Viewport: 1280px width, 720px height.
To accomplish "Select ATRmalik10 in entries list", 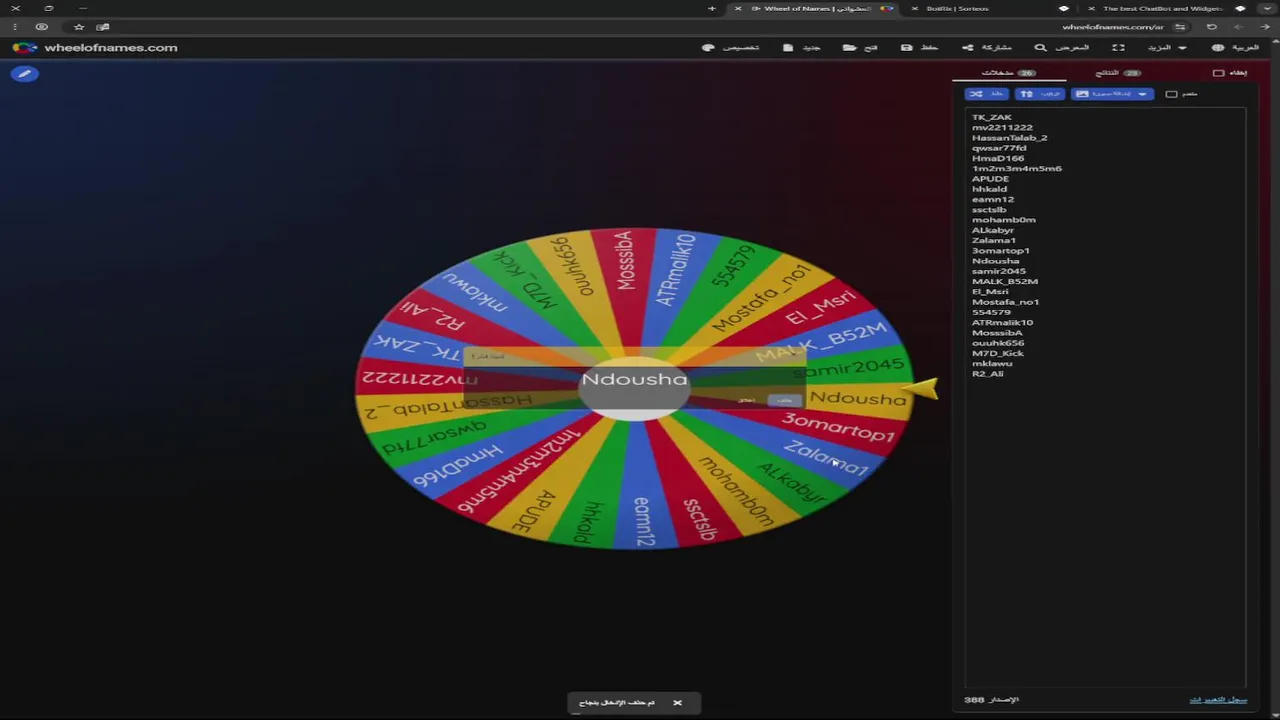I will tap(1002, 322).
